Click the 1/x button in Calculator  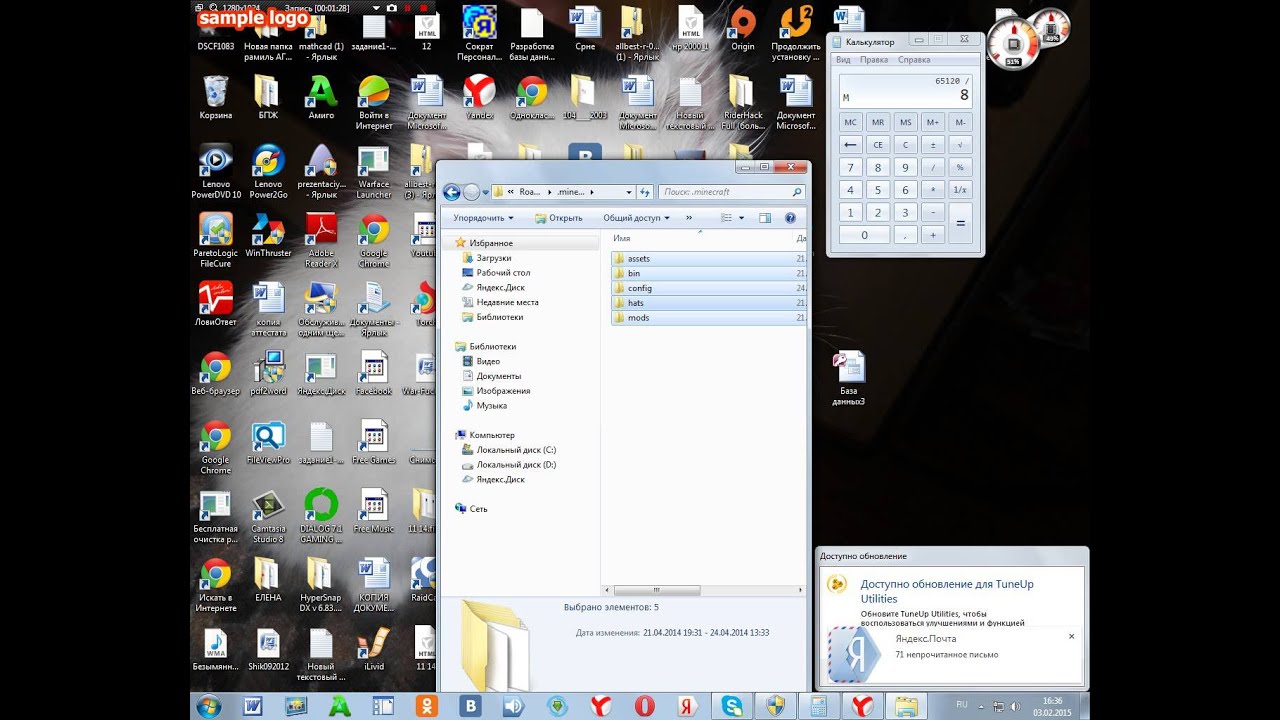960,190
